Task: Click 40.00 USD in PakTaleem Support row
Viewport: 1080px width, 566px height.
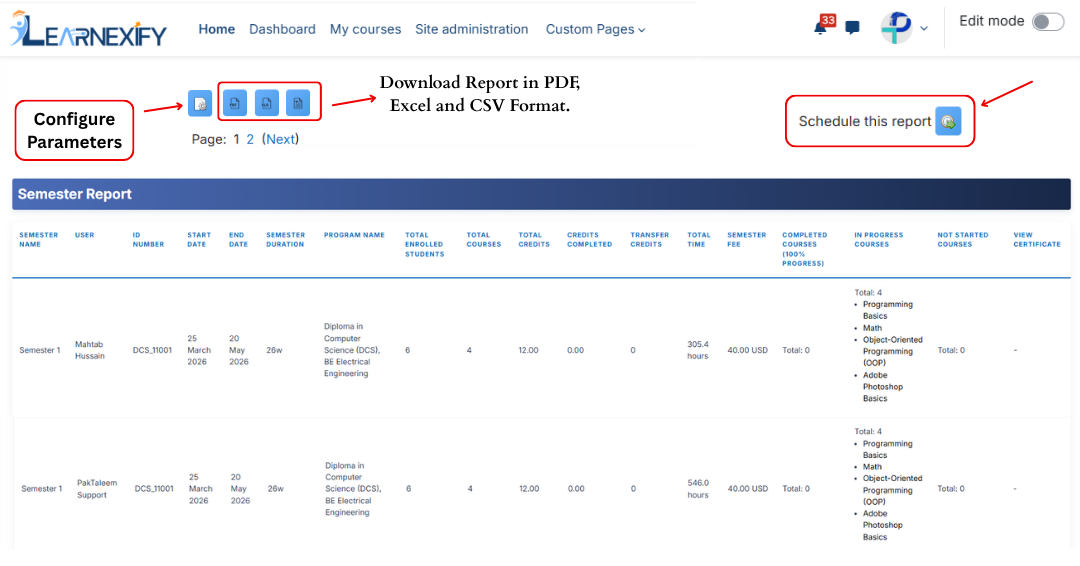Action: tap(748, 489)
